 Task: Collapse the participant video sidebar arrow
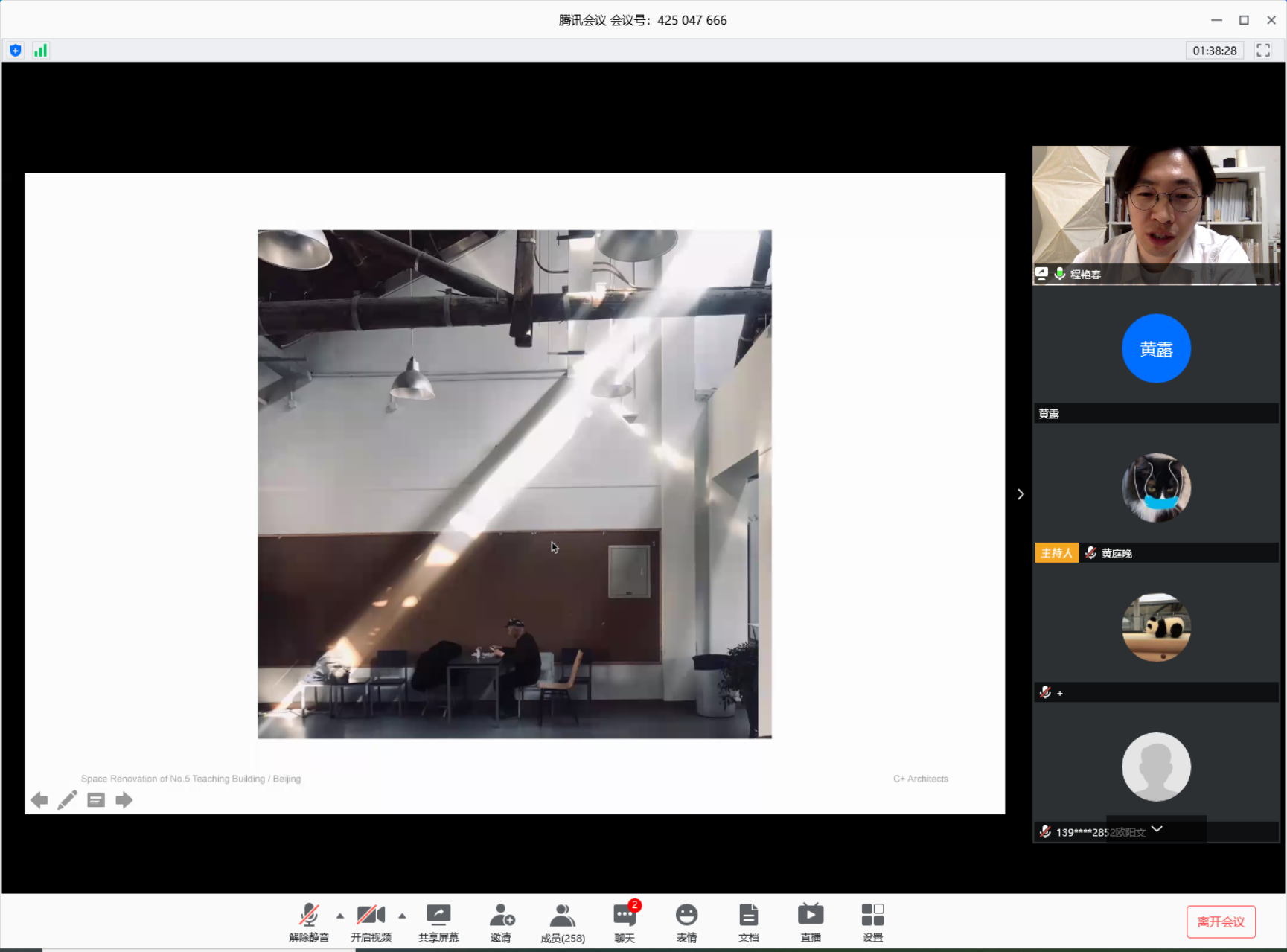pos(1021,494)
